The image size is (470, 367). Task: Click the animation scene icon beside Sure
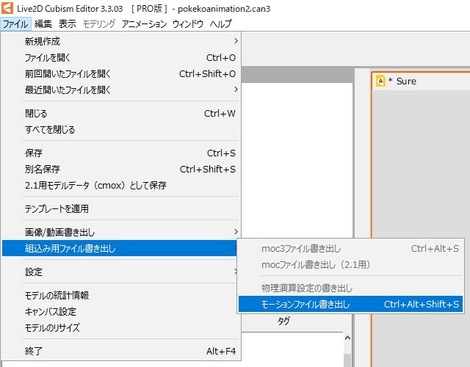coord(380,81)
